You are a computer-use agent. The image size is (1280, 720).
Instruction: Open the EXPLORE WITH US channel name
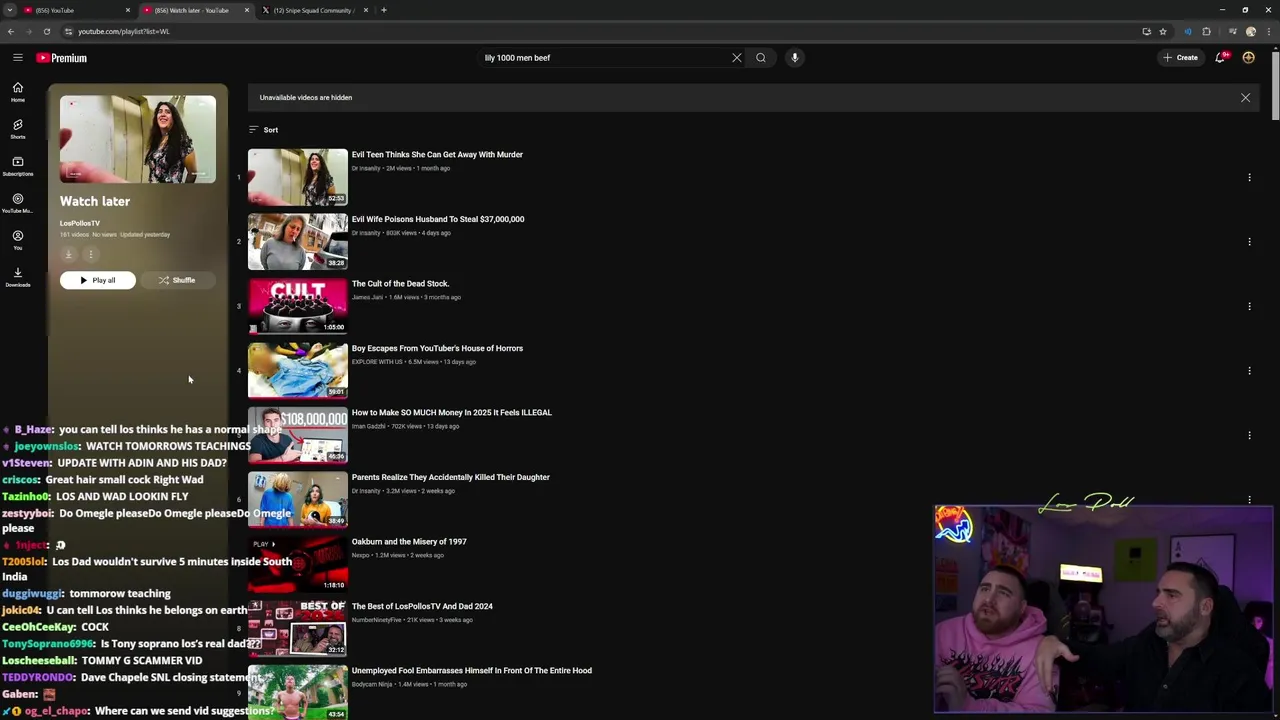click(x=378, y=362)
